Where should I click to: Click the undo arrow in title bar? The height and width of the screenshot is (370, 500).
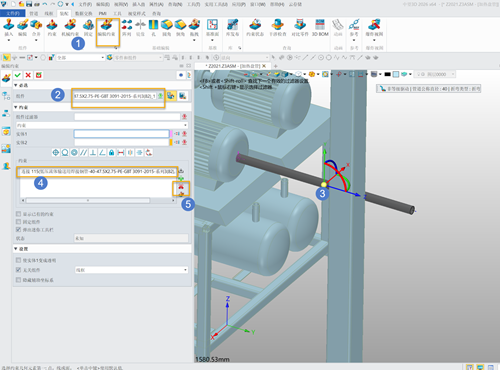(45, 4)
